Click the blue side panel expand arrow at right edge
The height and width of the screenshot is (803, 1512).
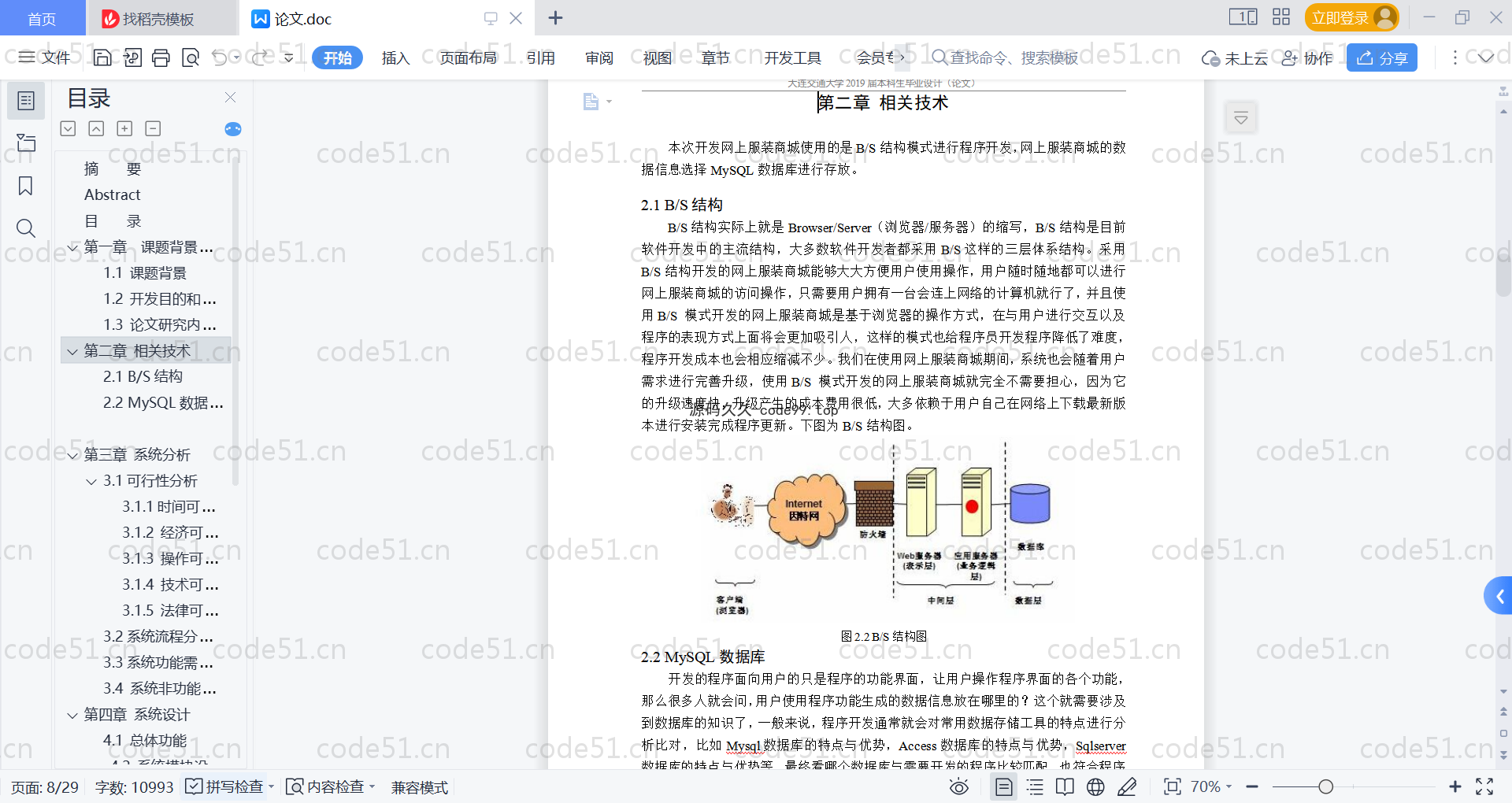(1499, 596)
